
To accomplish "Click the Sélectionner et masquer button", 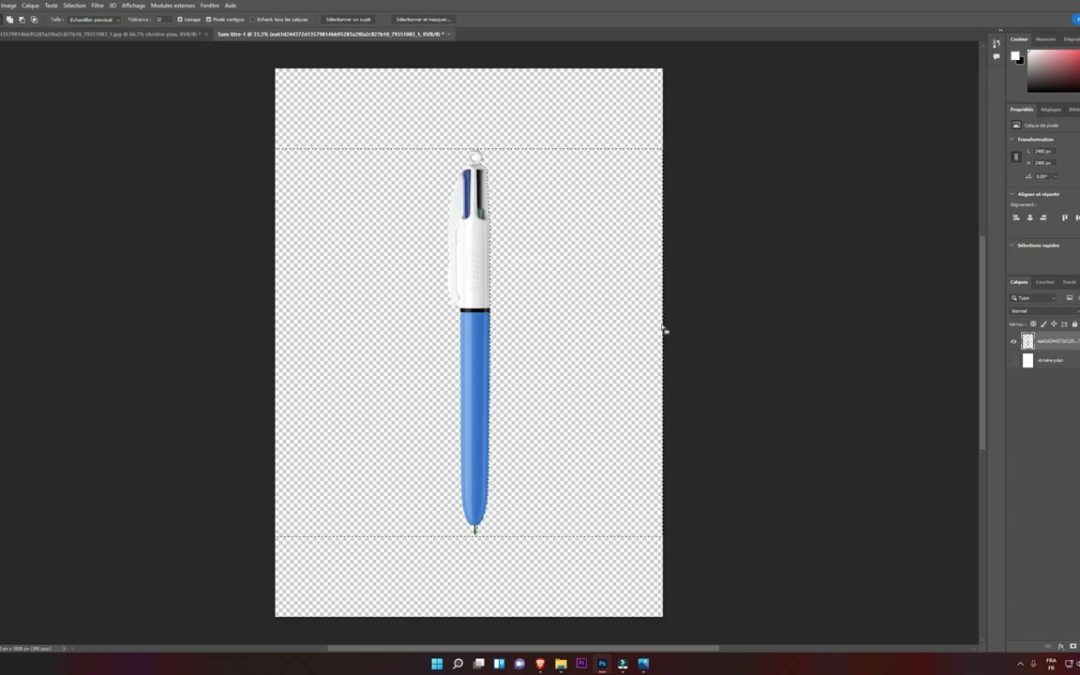I will pos(423,19).
